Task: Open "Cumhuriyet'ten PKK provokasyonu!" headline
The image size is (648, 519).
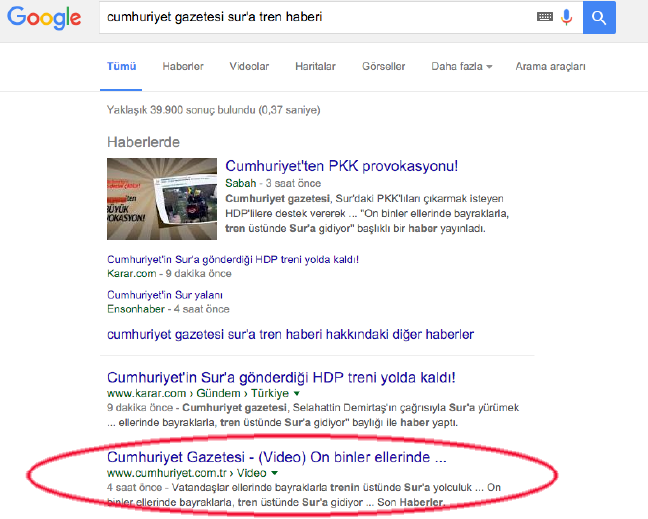Action: (341, 166)
